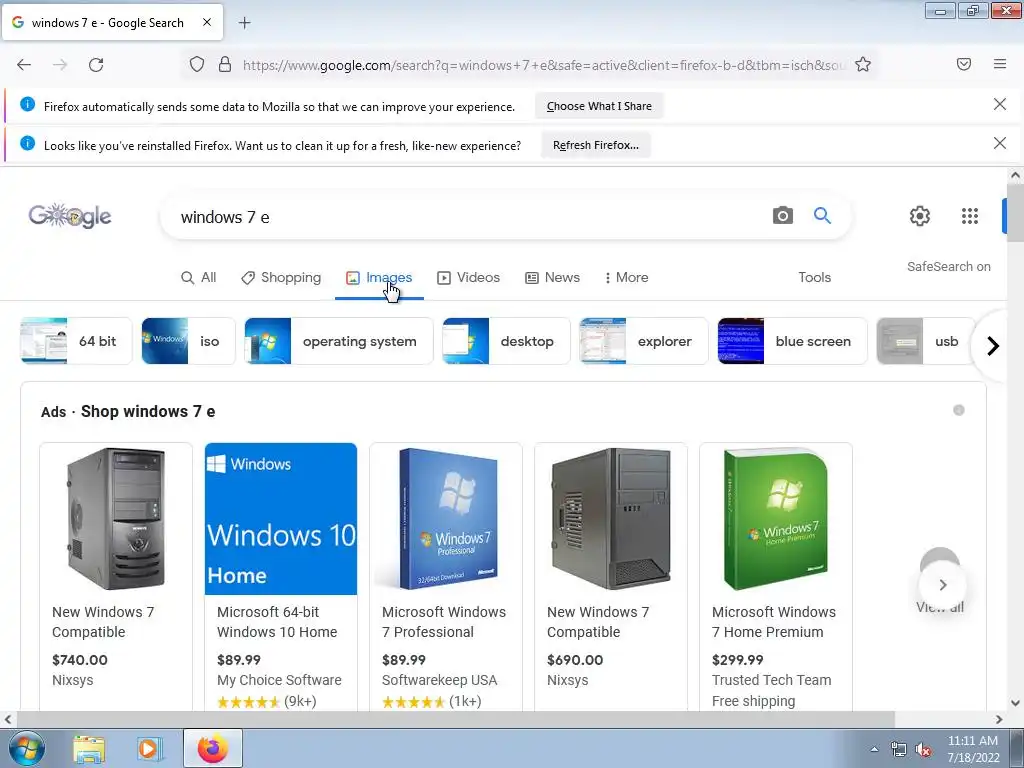Dismiss the Mozilla data notification bar
This screenshot has height=768, width=1024.
pos(999,104)
